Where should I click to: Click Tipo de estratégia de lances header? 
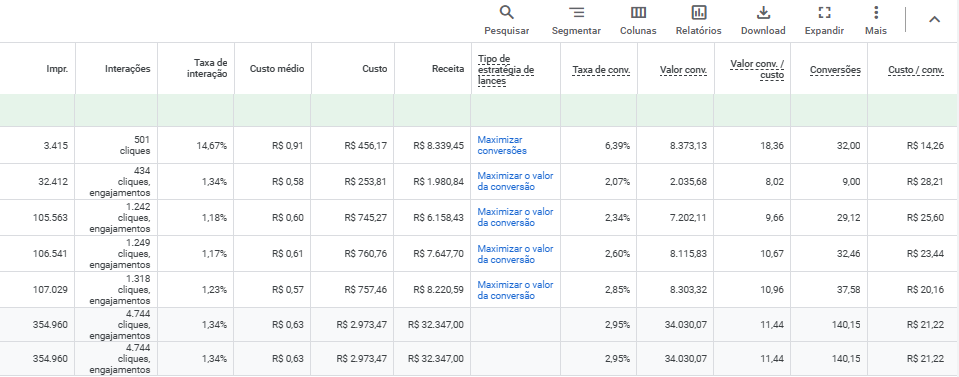tap(506, 69)
